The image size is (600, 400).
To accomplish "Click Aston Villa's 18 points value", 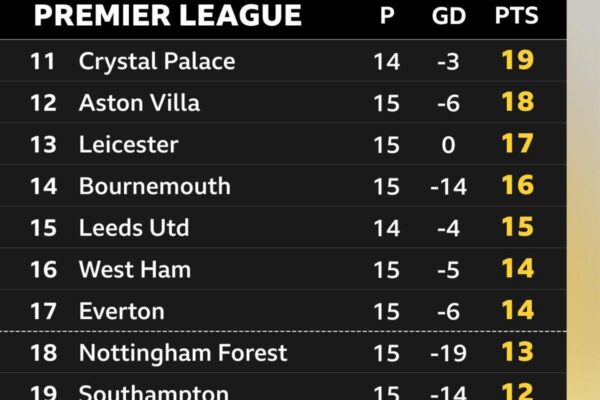I will pyautogui.click(x=517, y=102).
